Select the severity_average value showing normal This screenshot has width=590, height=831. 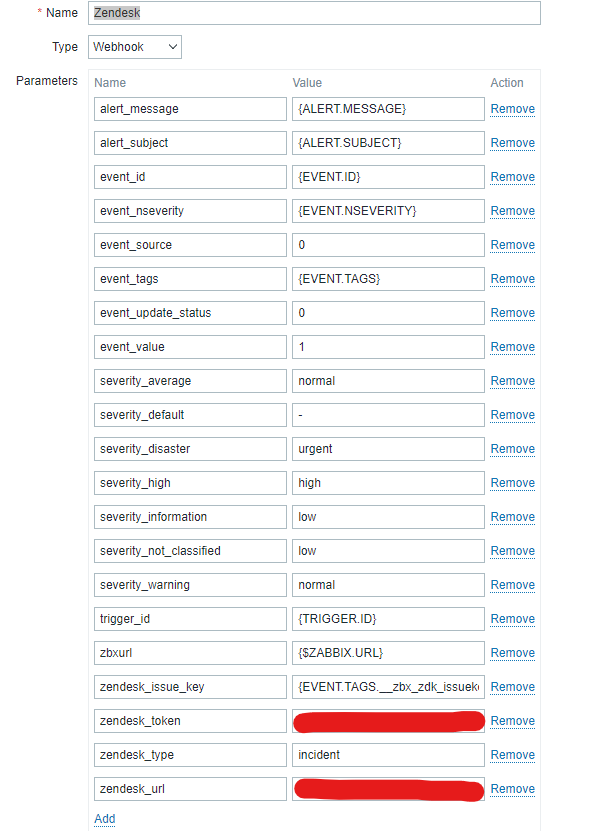[383, 381]
